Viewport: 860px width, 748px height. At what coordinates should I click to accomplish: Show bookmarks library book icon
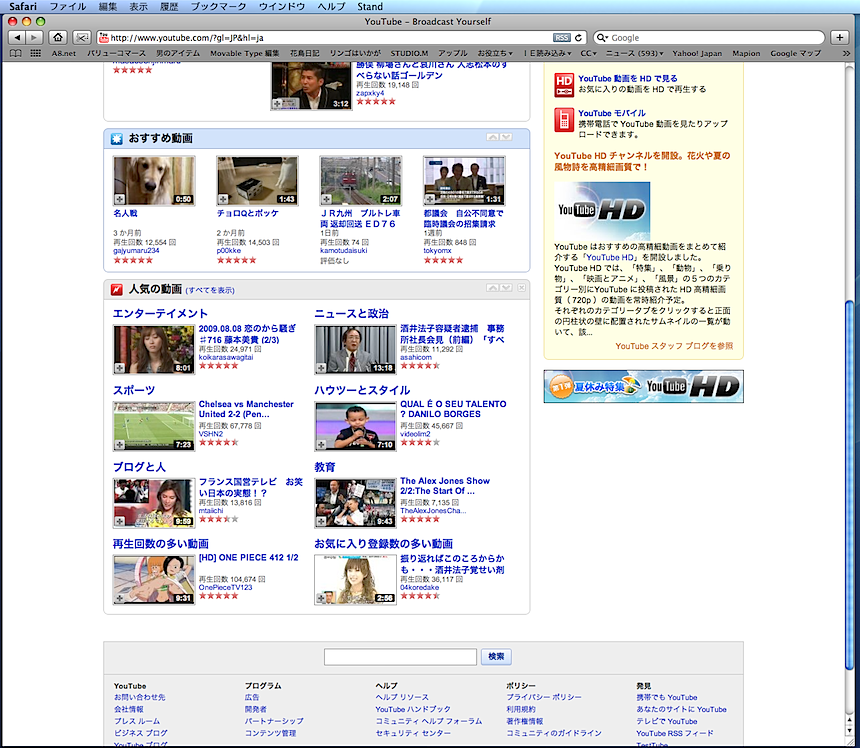(x=16, y=53)
